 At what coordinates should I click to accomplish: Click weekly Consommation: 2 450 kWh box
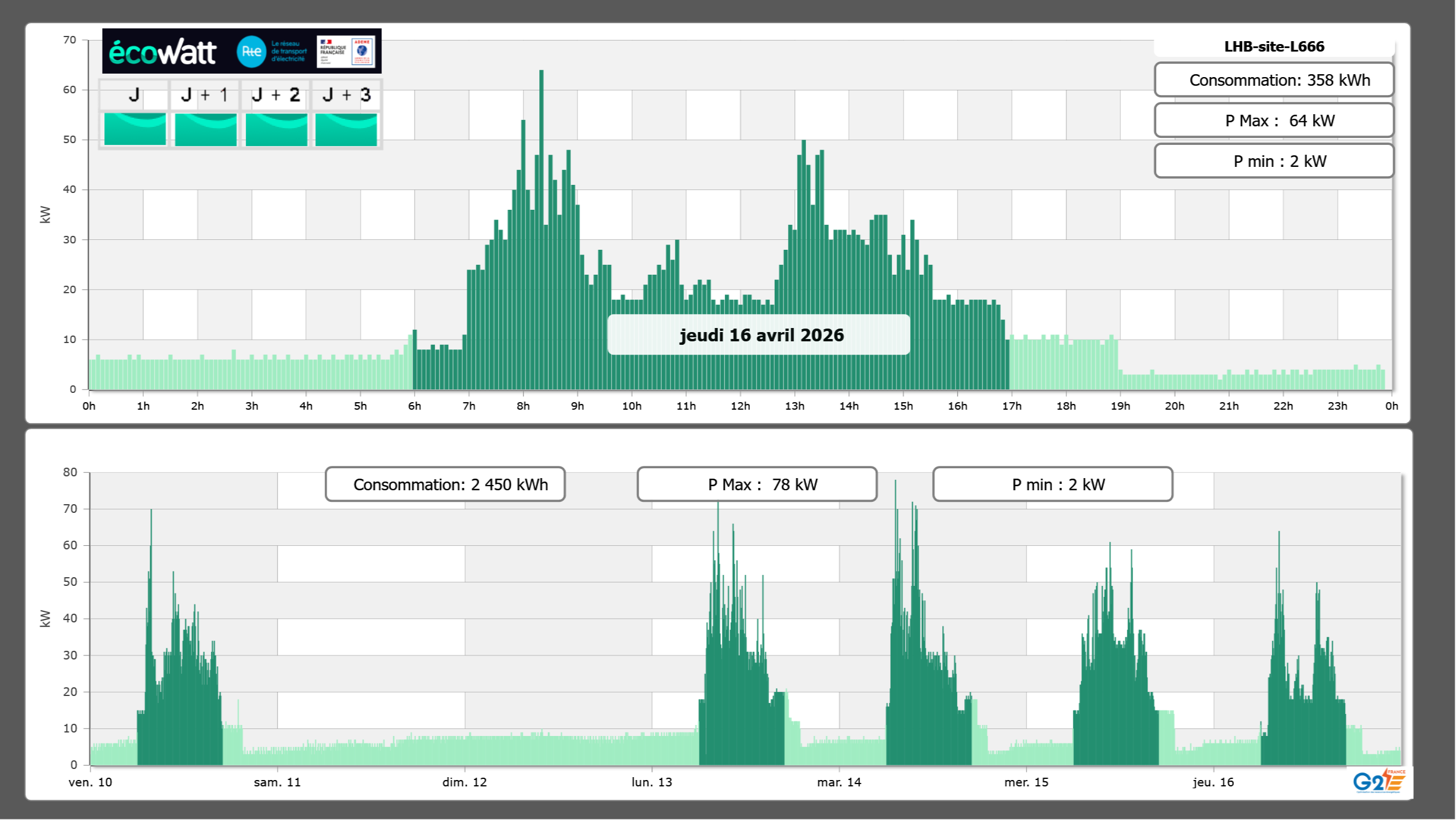(445, 484)
